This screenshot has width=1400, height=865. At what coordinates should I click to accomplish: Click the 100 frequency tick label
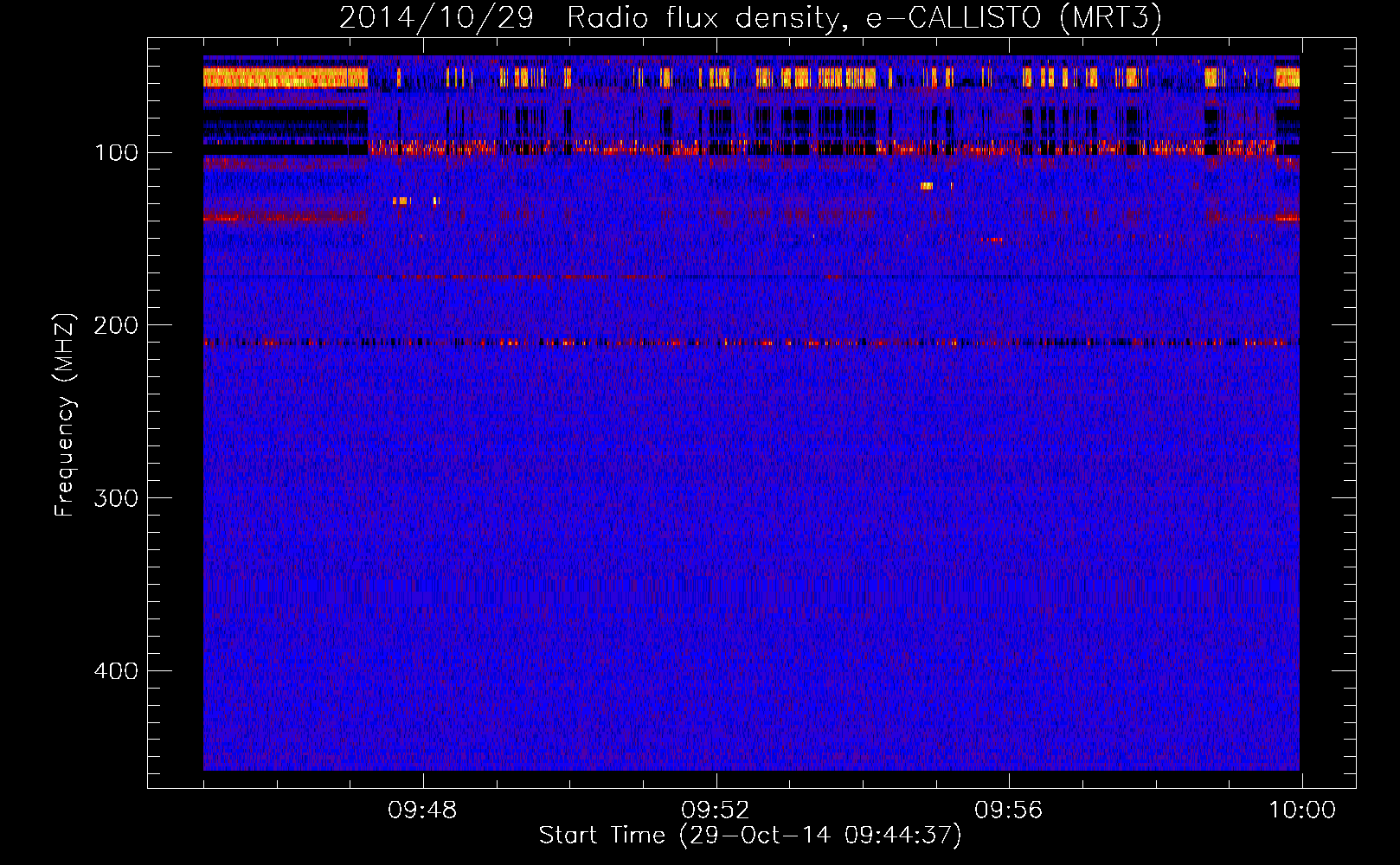click(x=116, y=153)
